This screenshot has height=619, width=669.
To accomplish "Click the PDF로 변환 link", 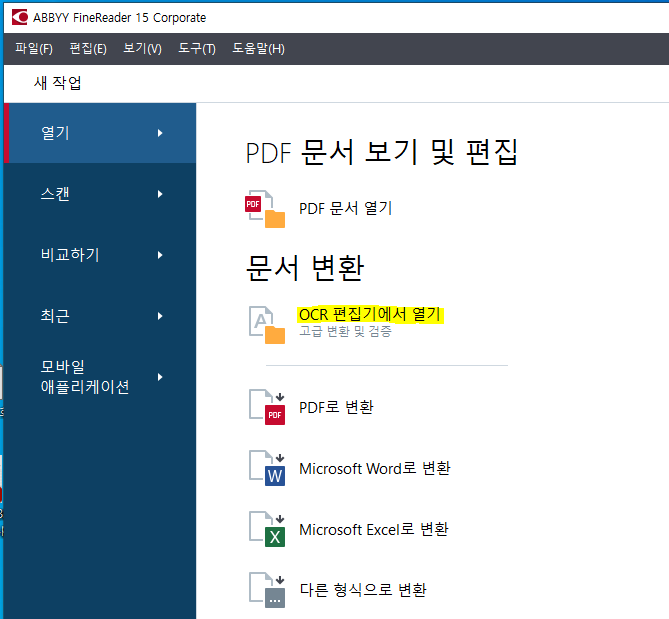I will [336, 407].
